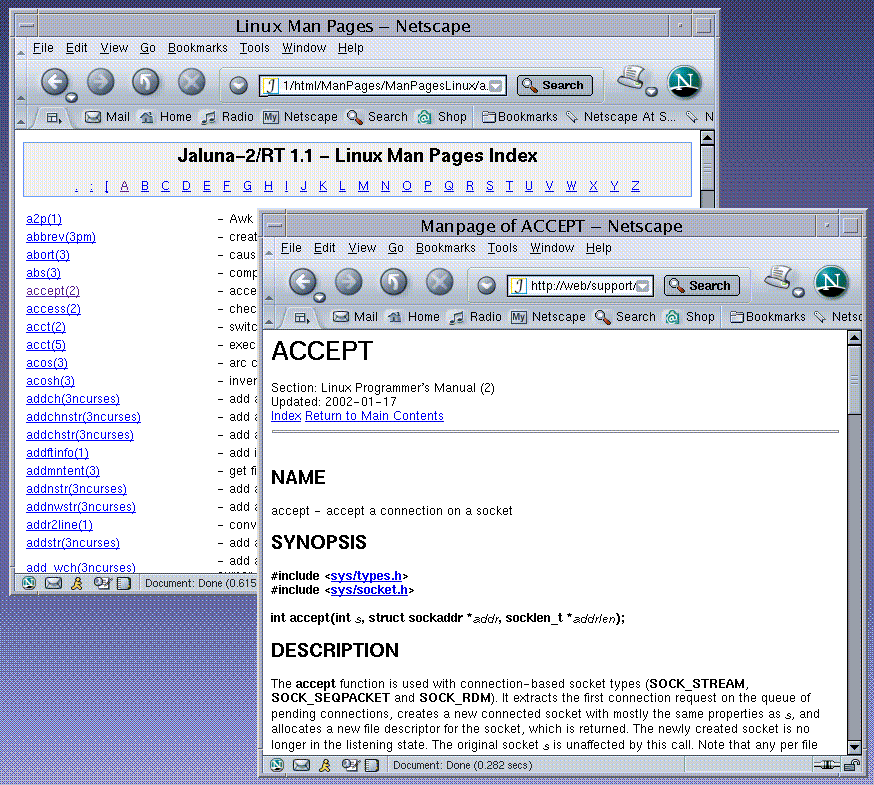Open Mail icon in ACCEPT window status bar
The height and width of the screenshot is (785, 874).
[301, 765]
